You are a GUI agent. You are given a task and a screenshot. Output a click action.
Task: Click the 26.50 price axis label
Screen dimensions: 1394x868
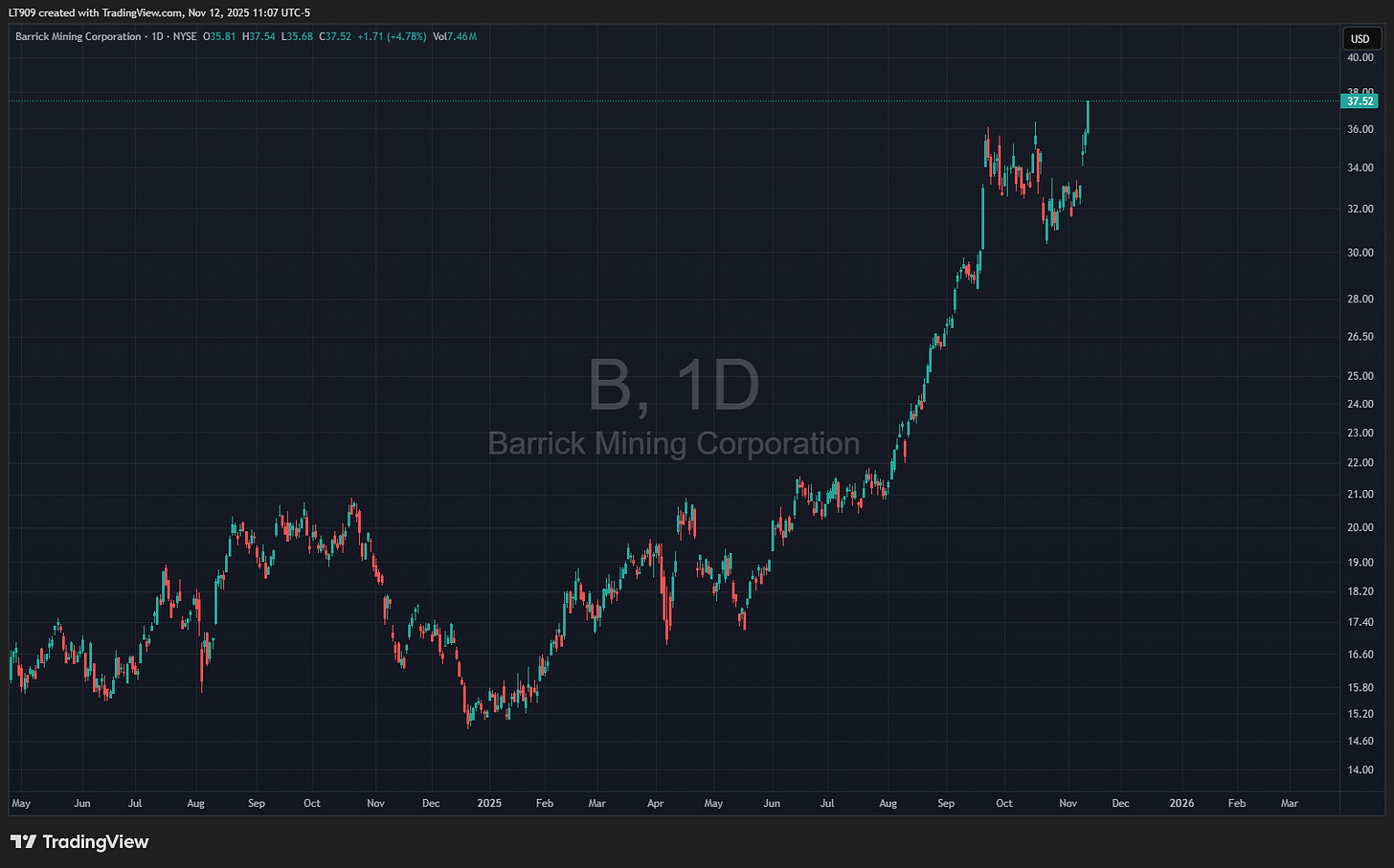1360,336
